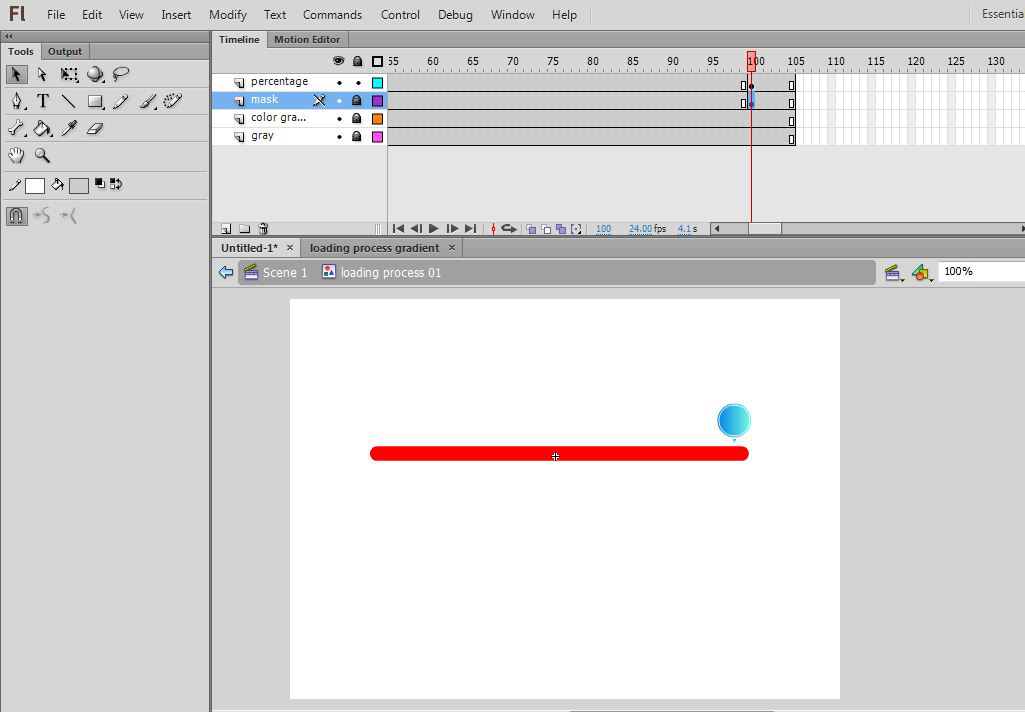Image resolution: width=1025 pixels, height=712 pixels.
Task: Toggle Edit Multiple Frames
Action: (x=561, y=229)
